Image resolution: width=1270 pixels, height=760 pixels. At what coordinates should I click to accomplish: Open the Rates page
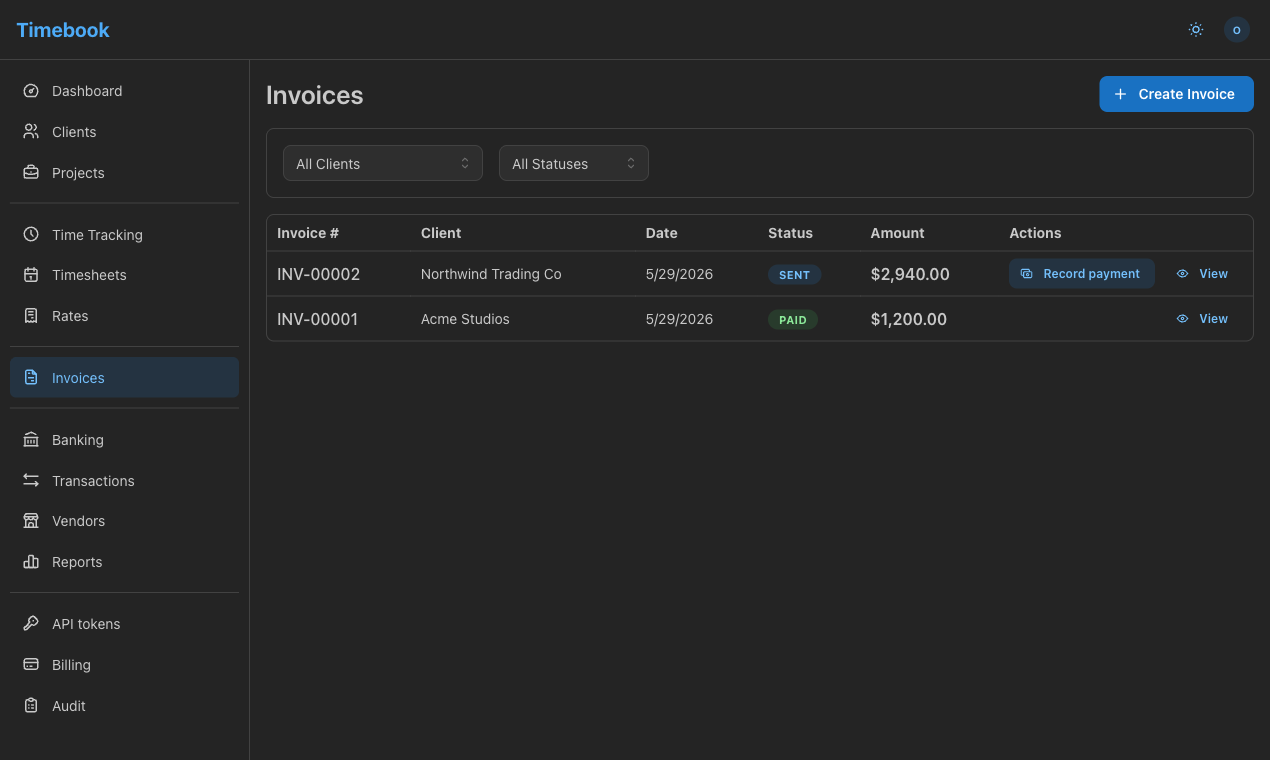(x=124, y=316)
